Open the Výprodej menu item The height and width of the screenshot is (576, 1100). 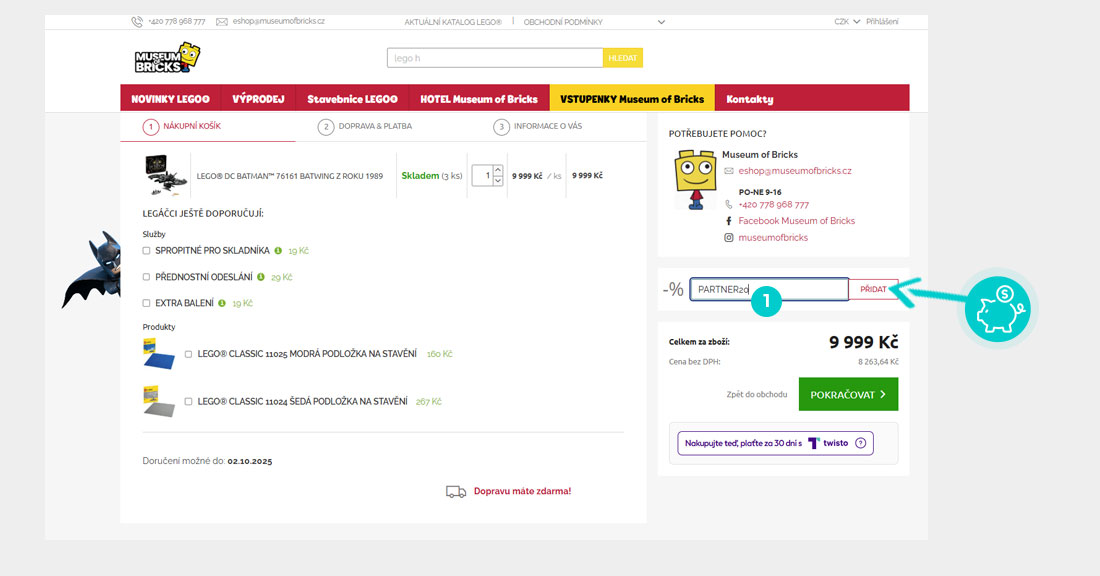[x=258, y=99]
